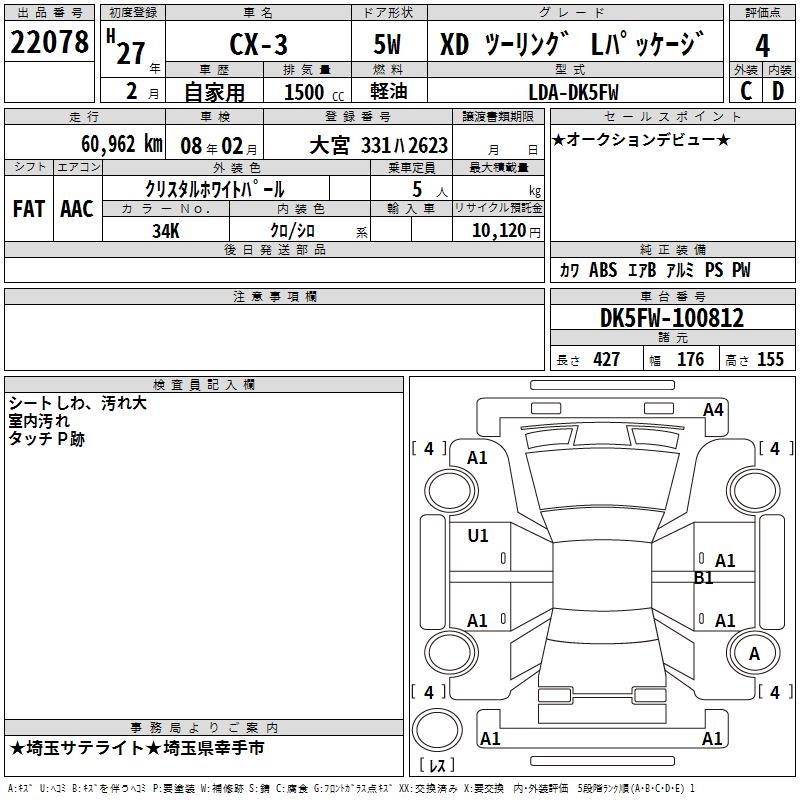
Task: Click the width value 176
Action: (x=690, y=359)
